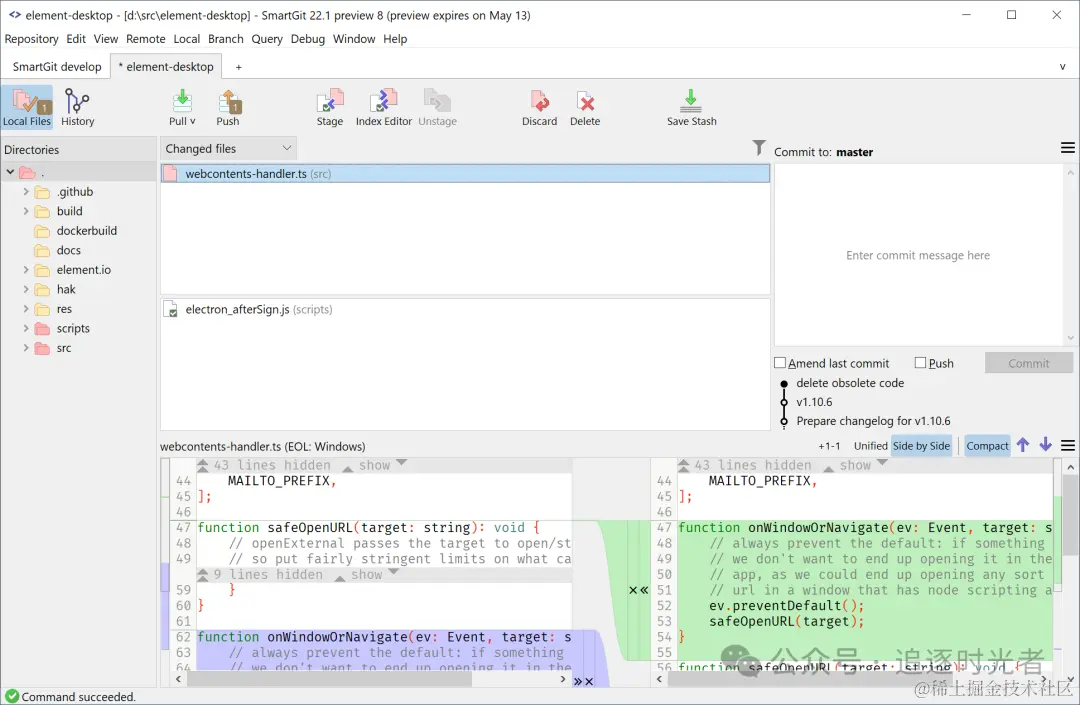The width and height of the screenshot is (1080, 705).
Task: Click the .github folder icon
Action: pos(43,192)
